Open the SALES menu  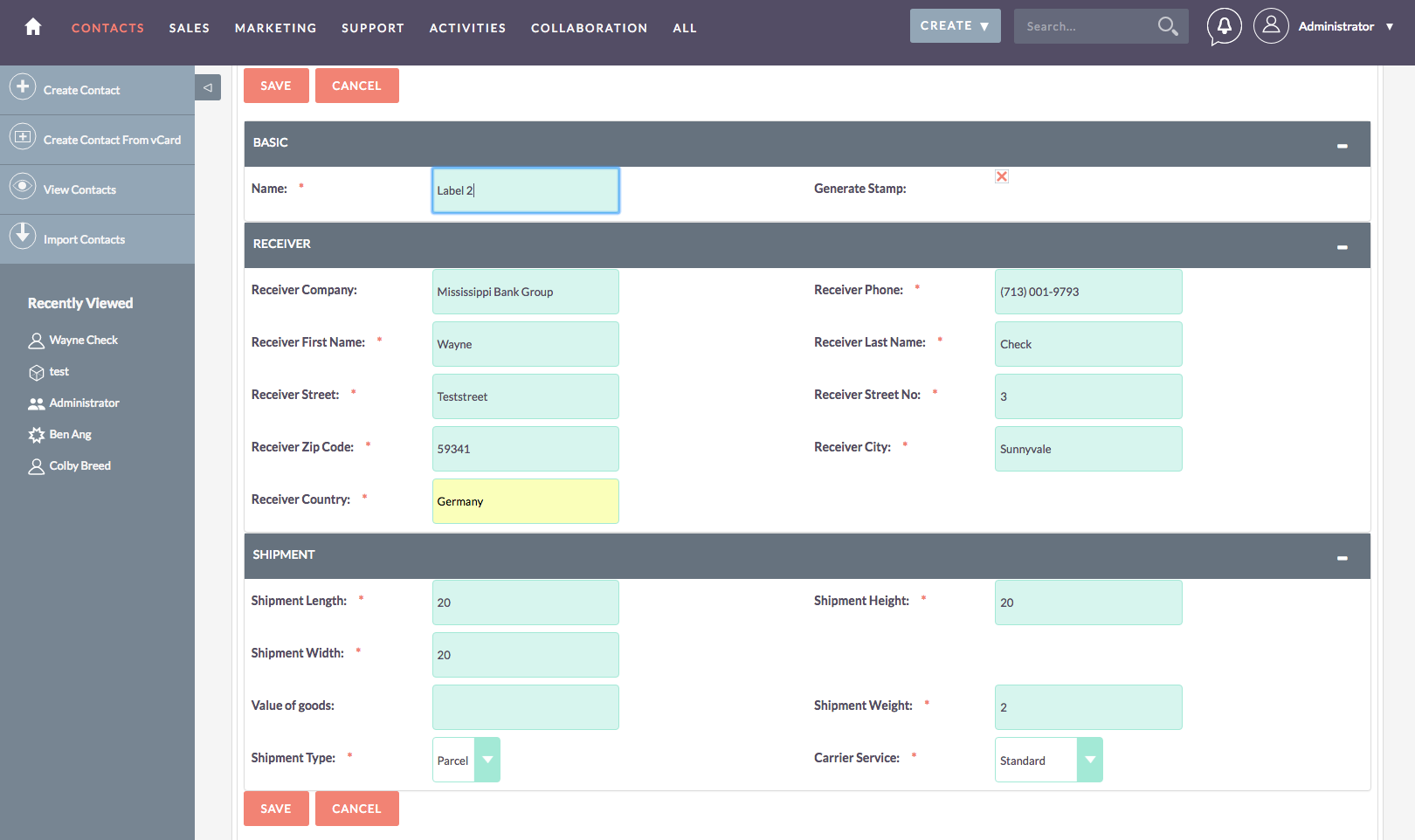point(189,28)
